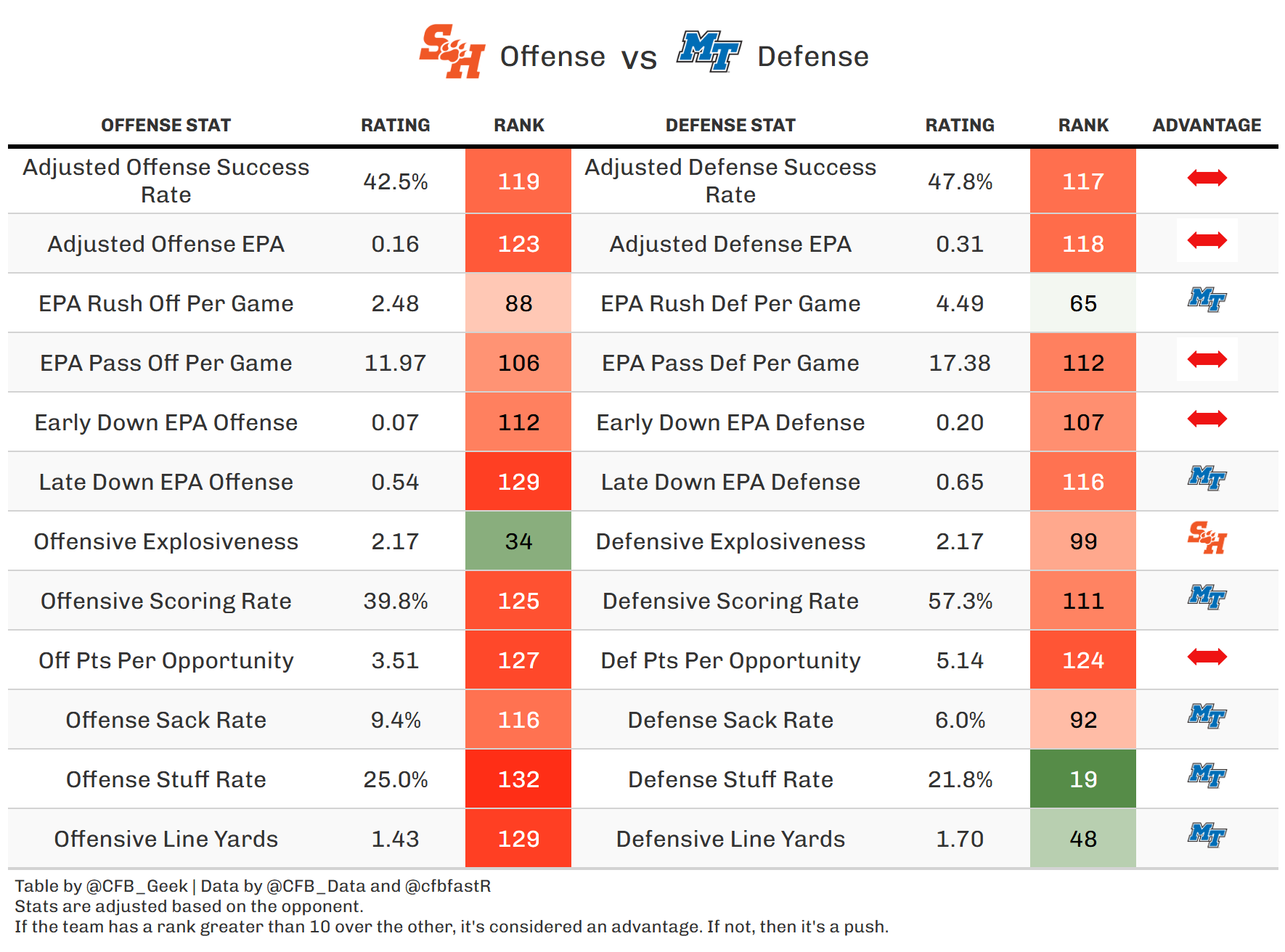Click the push arrow for Adjusted Offense EPA

tap(1207, 240)
